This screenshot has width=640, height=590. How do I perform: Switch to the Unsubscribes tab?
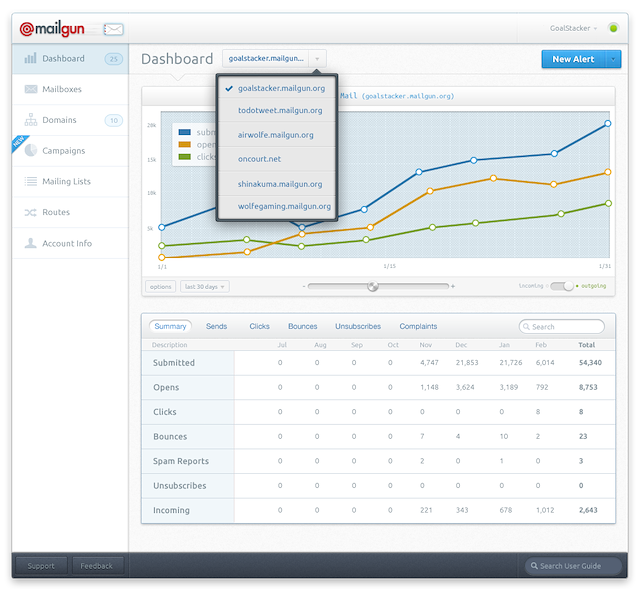(357, 326)
